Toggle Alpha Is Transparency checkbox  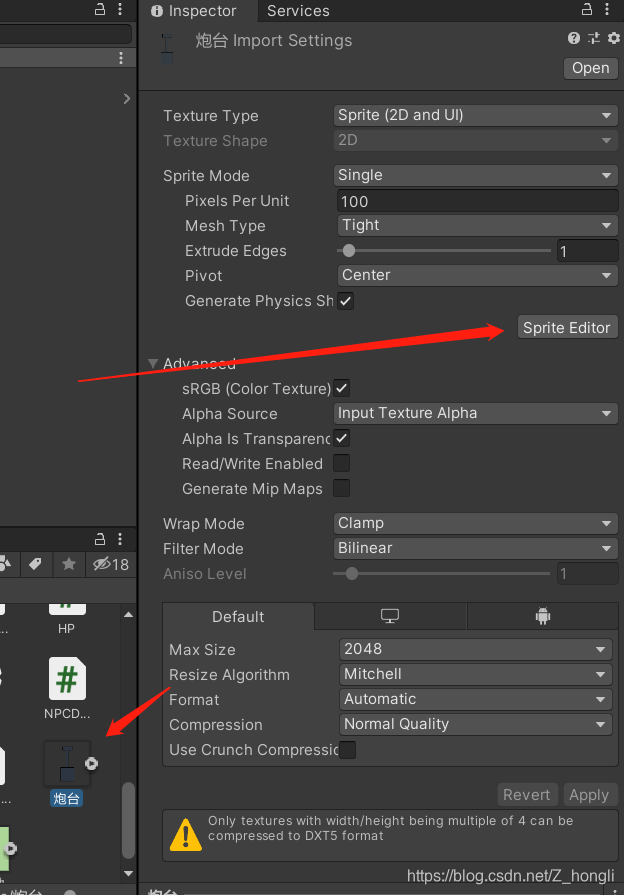(x=341, y=438)
